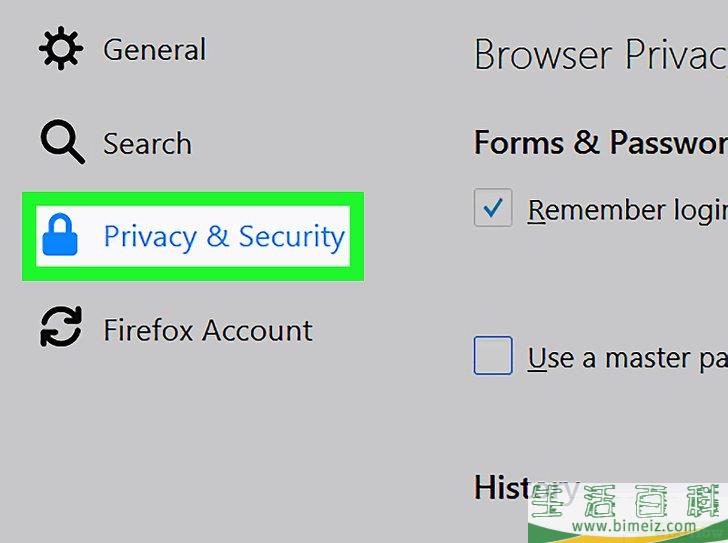The image size is (728, 543).
Task: Click the green-yellow swoosh under the watermark
Action: click(x=627, y=537)
